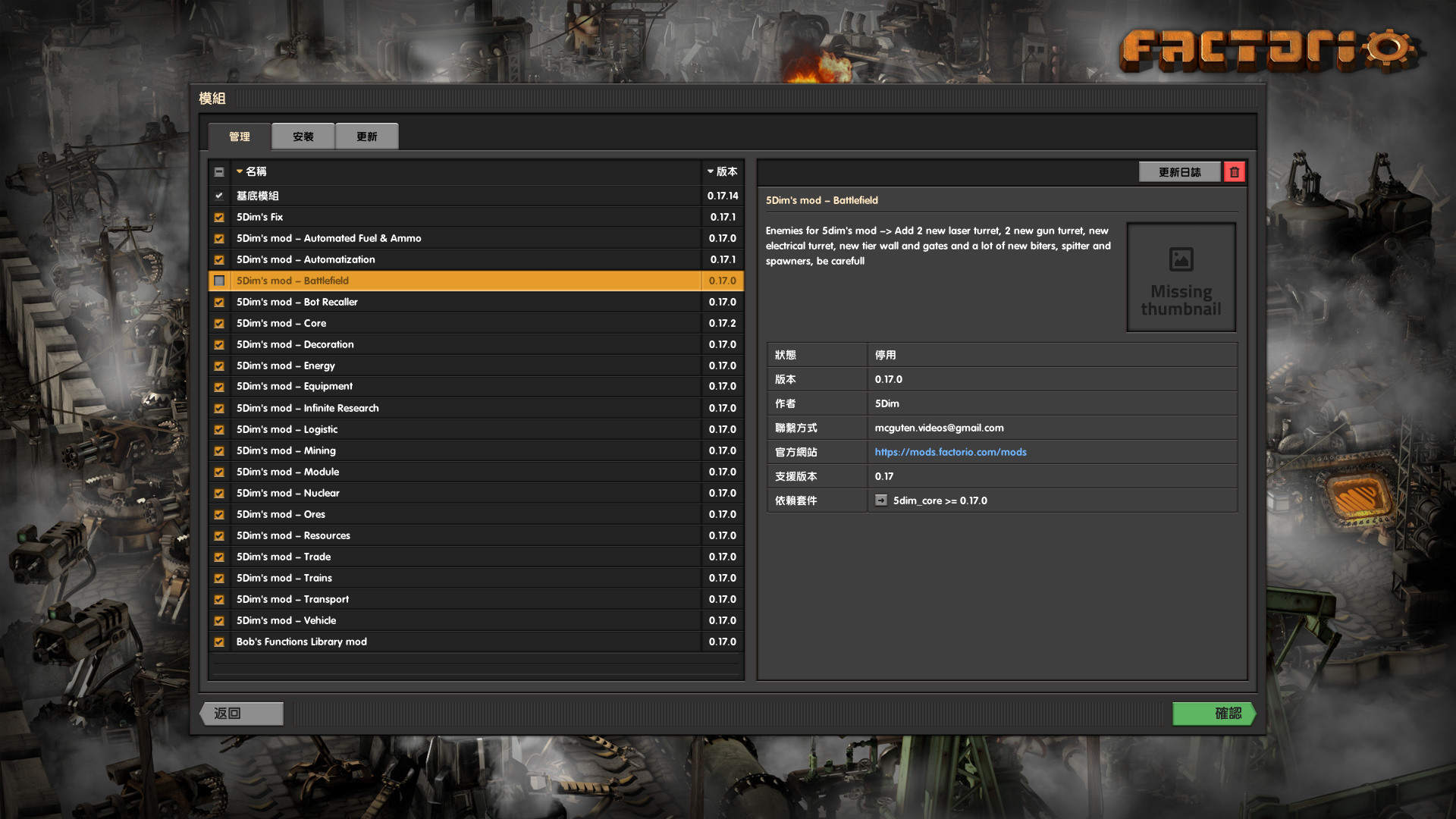Click the mcguten.videos@gmail.com contact value
Image resolution: width=1456 pixels, height=819 pixels.
(939, 428)
